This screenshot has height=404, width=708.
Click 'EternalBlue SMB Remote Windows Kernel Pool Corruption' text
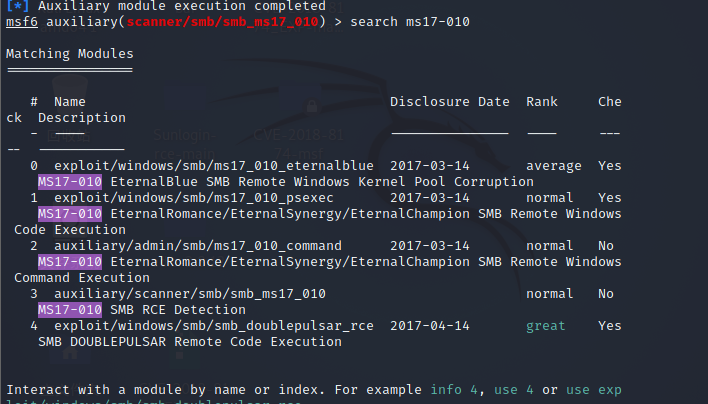click(x=322, y=182)
